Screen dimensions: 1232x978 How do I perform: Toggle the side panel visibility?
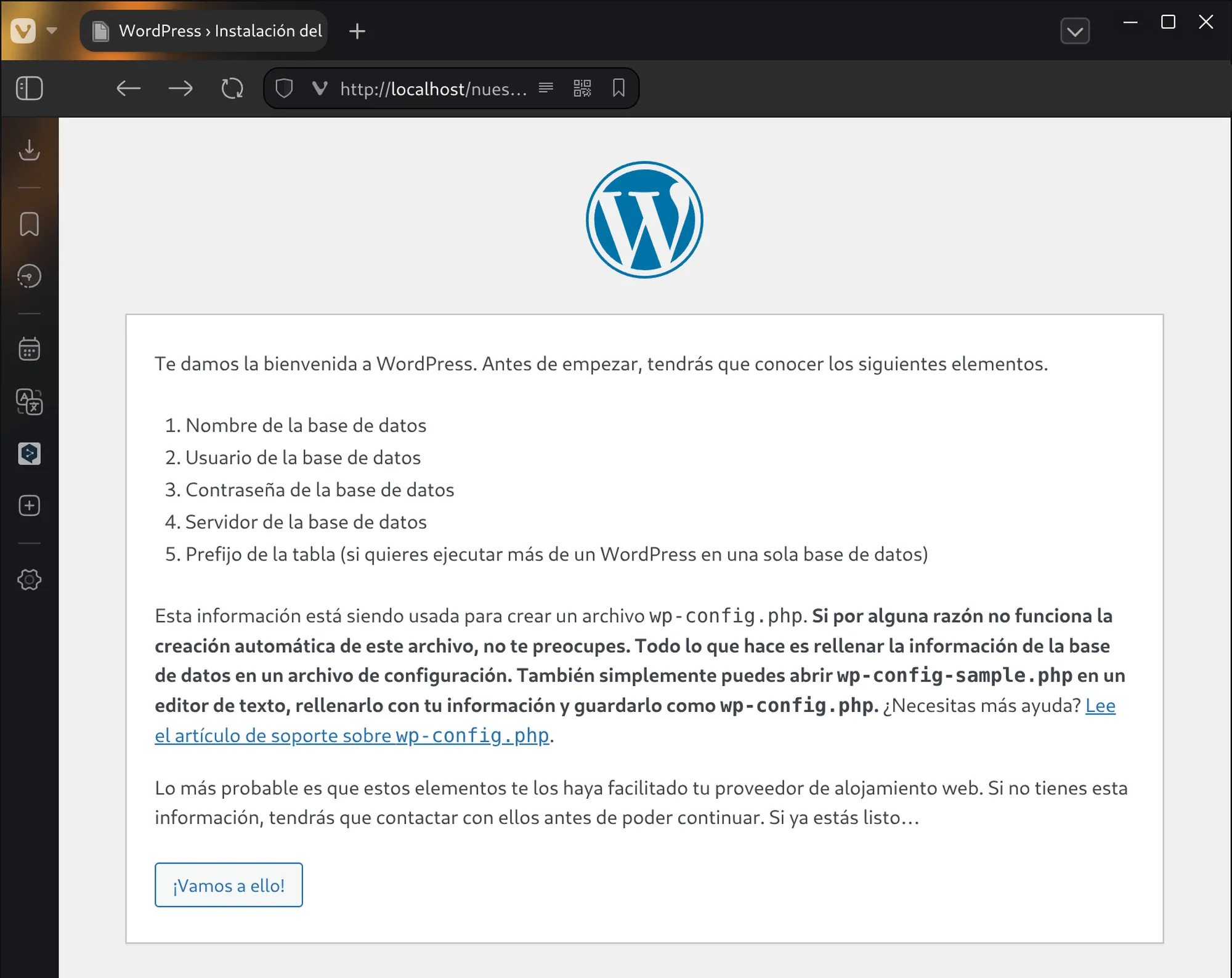click(x=29, y=89)
